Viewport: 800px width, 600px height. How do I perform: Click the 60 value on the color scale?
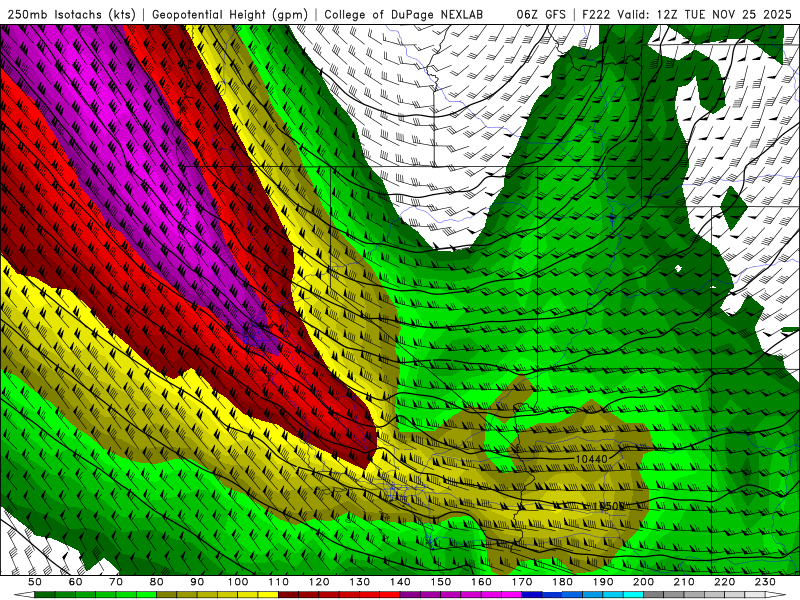(x=76, y=582)
